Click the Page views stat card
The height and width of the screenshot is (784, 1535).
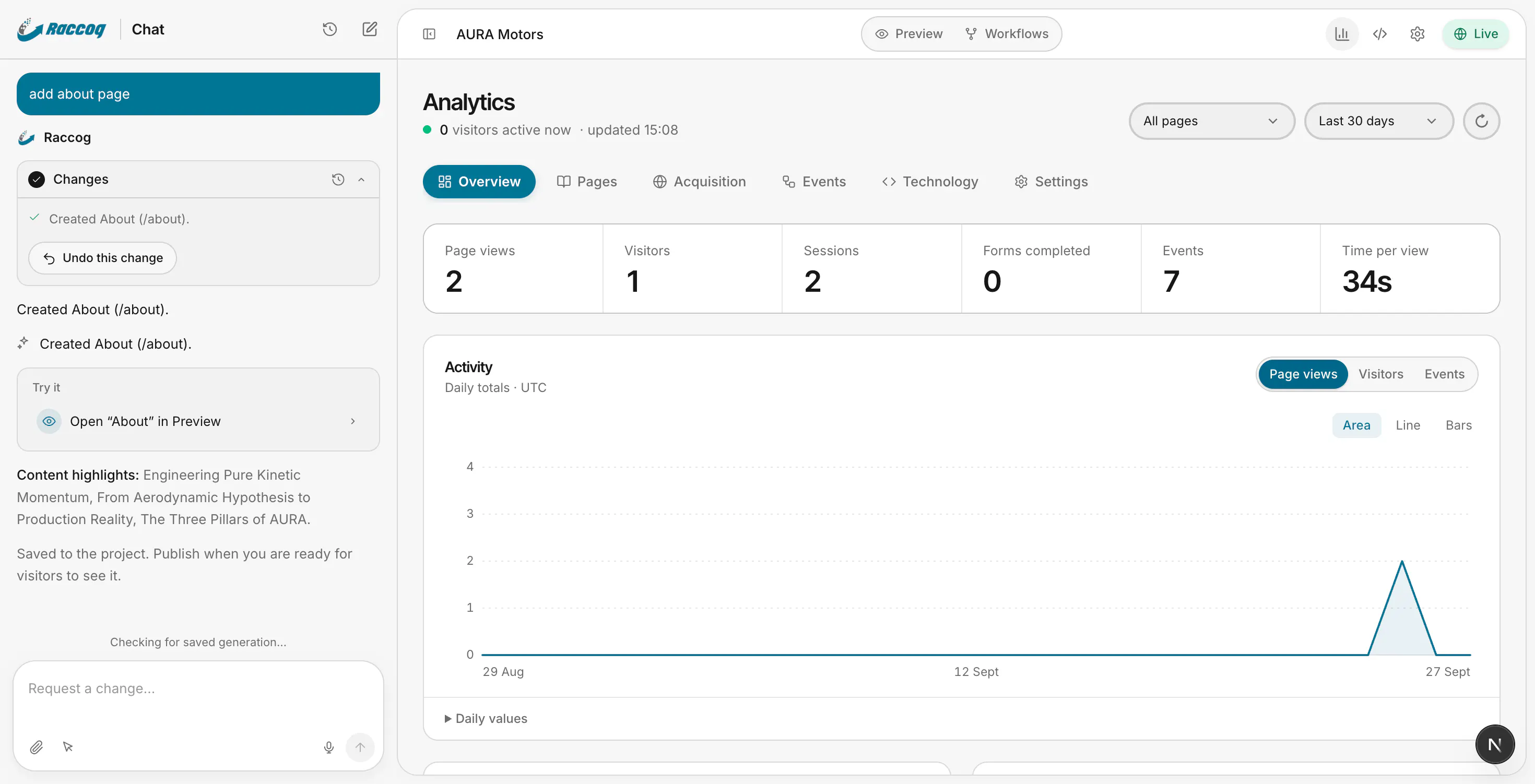(x=513, y=269)
